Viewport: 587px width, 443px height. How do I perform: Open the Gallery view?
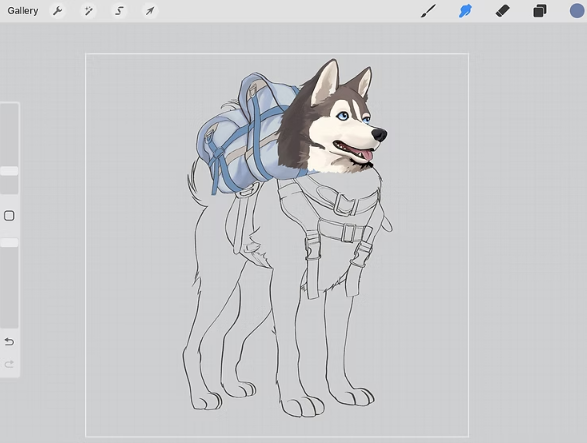[23, 11]
